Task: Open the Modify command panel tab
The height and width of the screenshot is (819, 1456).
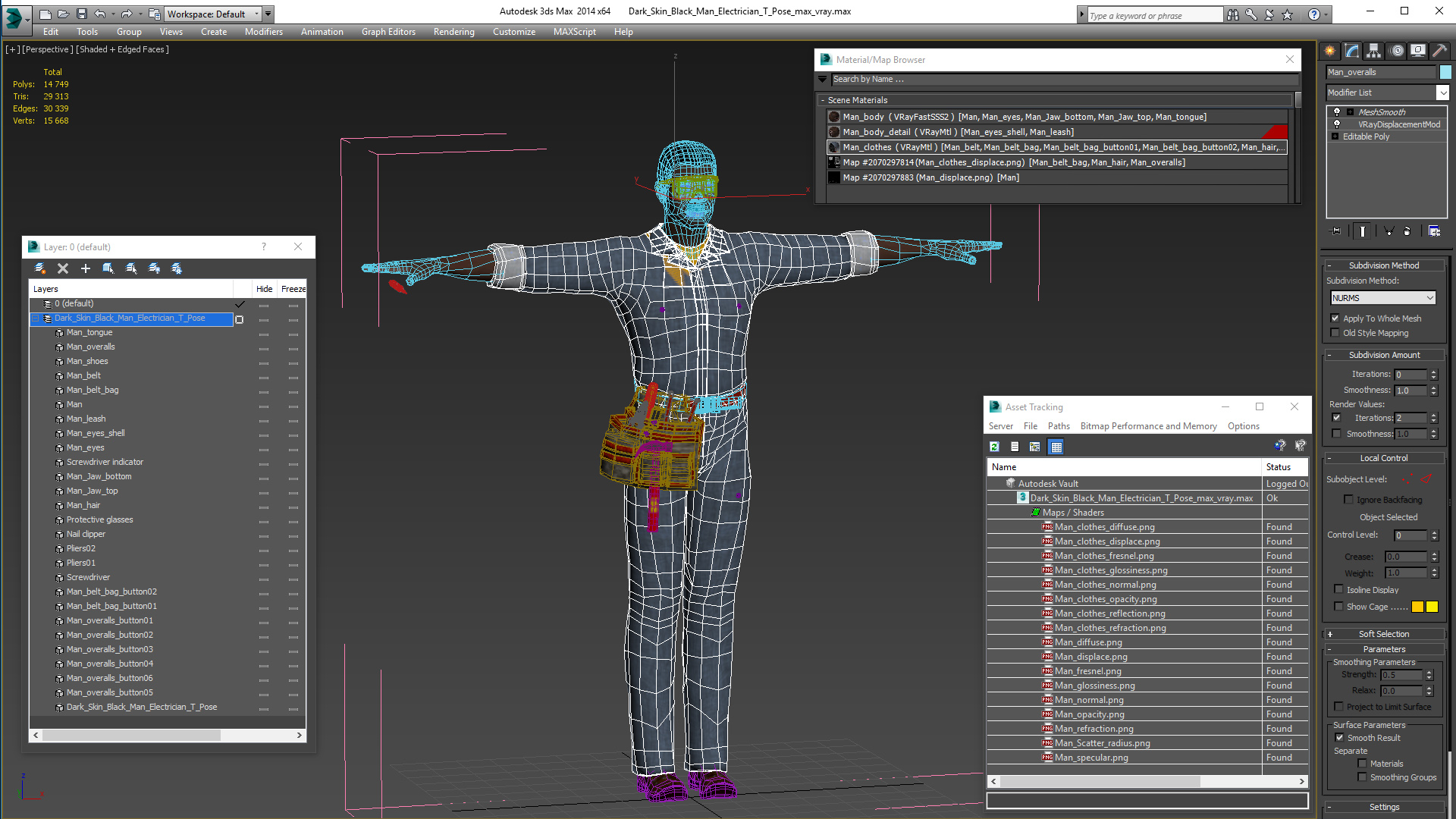Action: coord(1351,51)
